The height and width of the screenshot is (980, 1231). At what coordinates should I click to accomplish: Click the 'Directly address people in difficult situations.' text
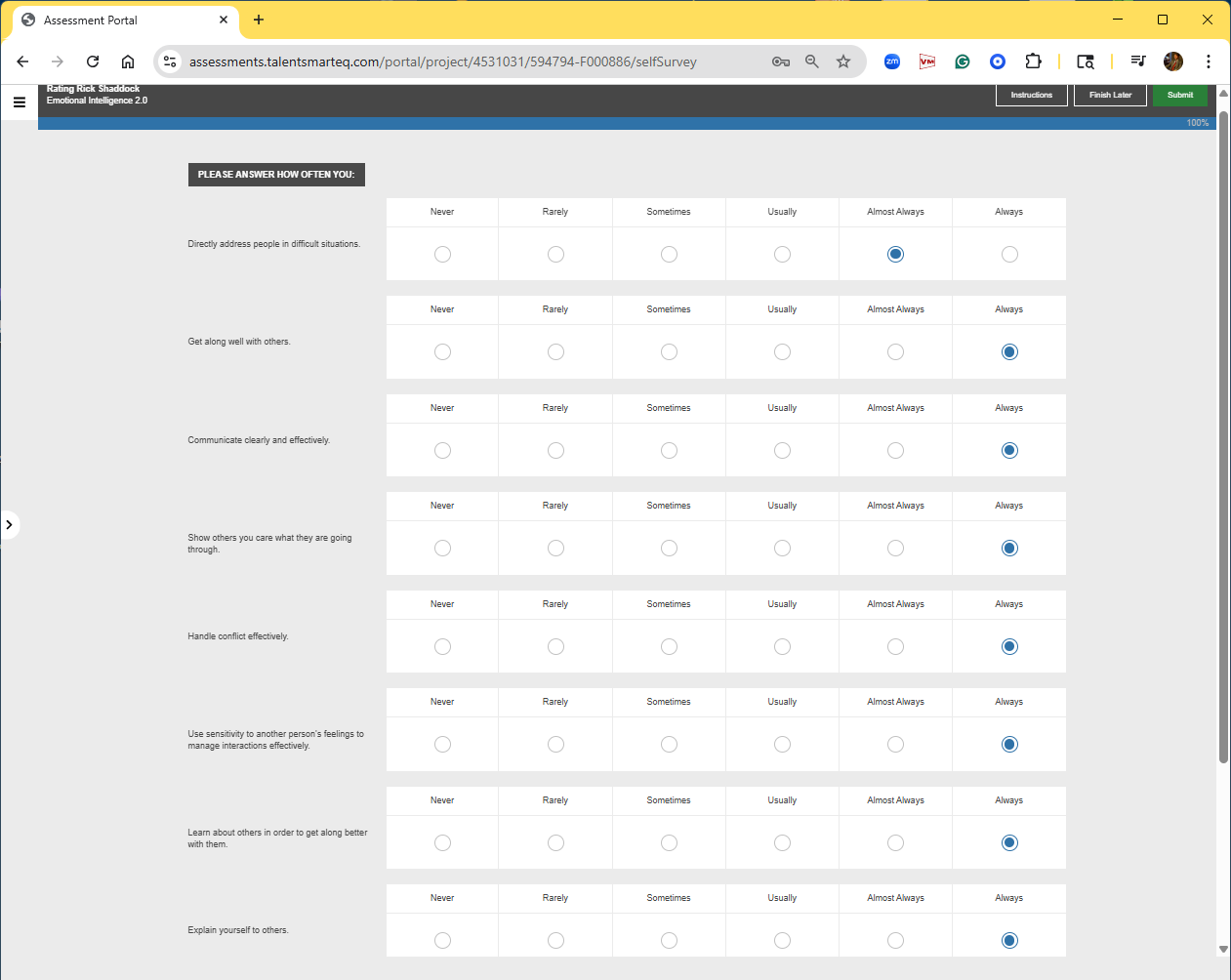click(x=274, y=244)
